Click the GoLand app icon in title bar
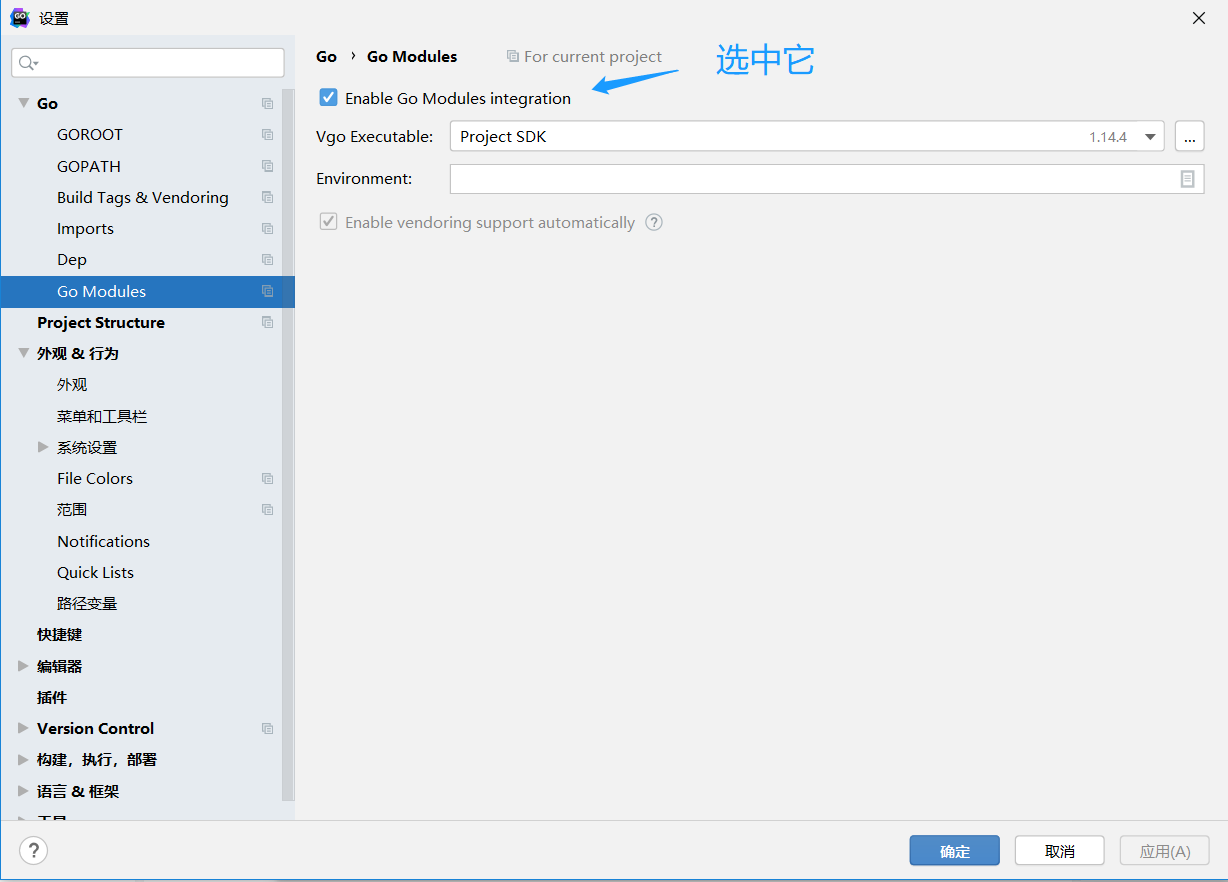This screenshot has height=882, width=1228. (x=19, y=17)
